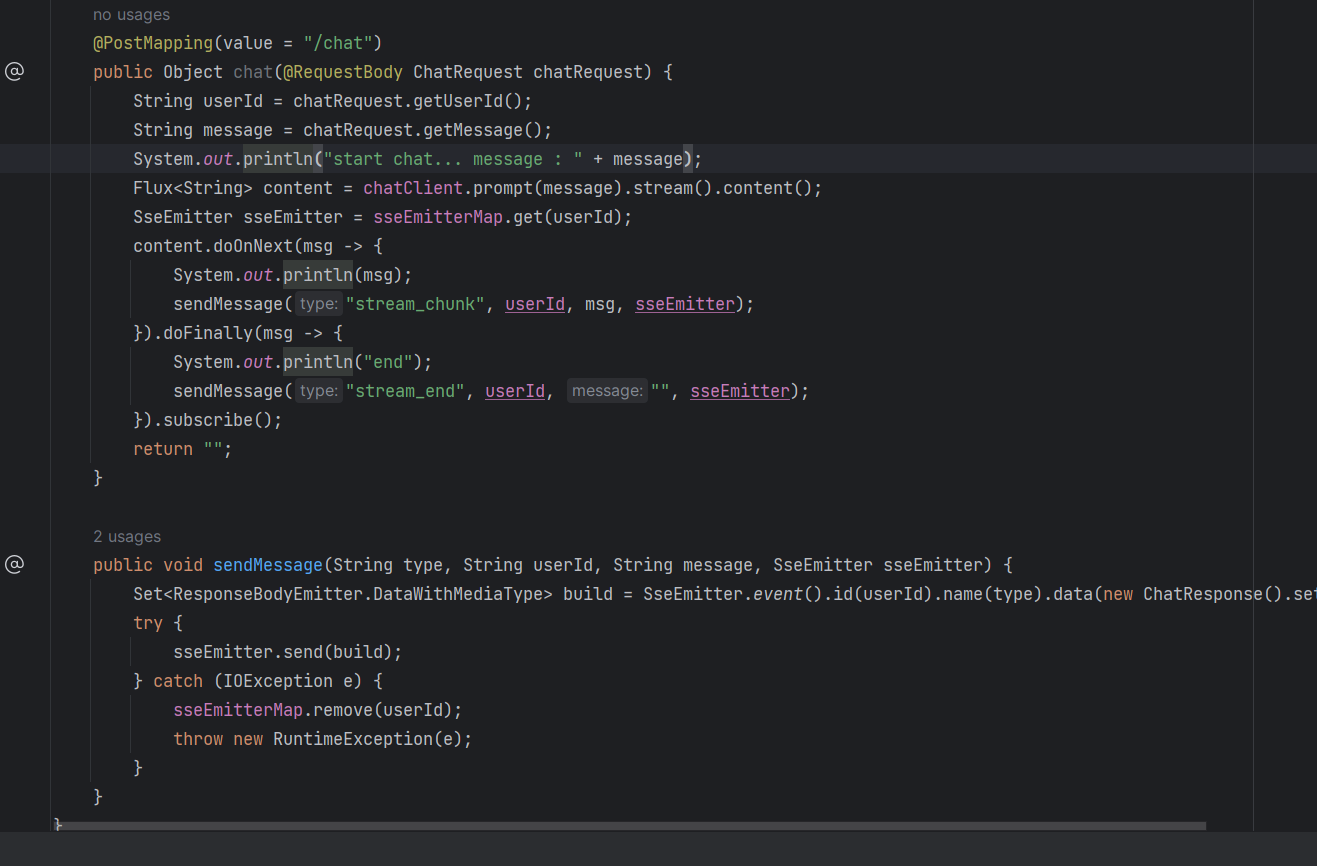Click the @PostMapping annotation
The width and height of the screenshot is (1317, 866).
coord(152,43)
